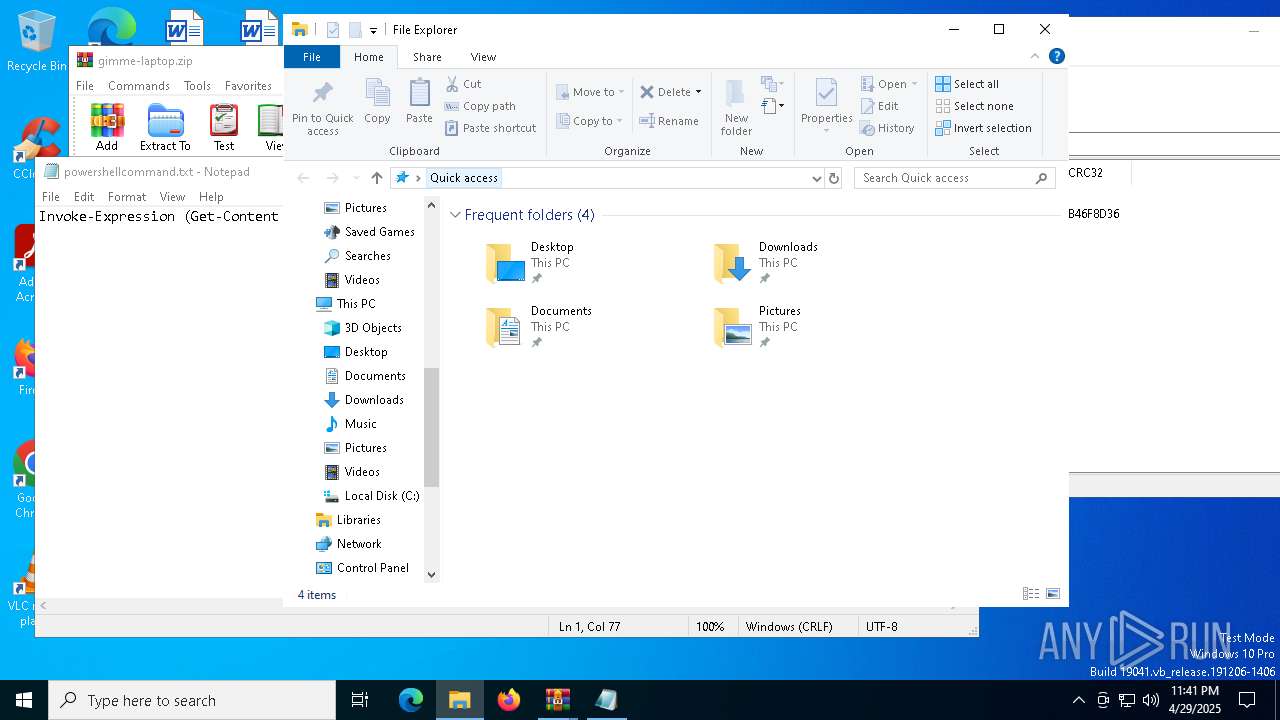Open WinRAR Tools menu
Image resolution: width=1280 pixels, height=720 pixels.
pyautogui.click(x=197, y=86)
